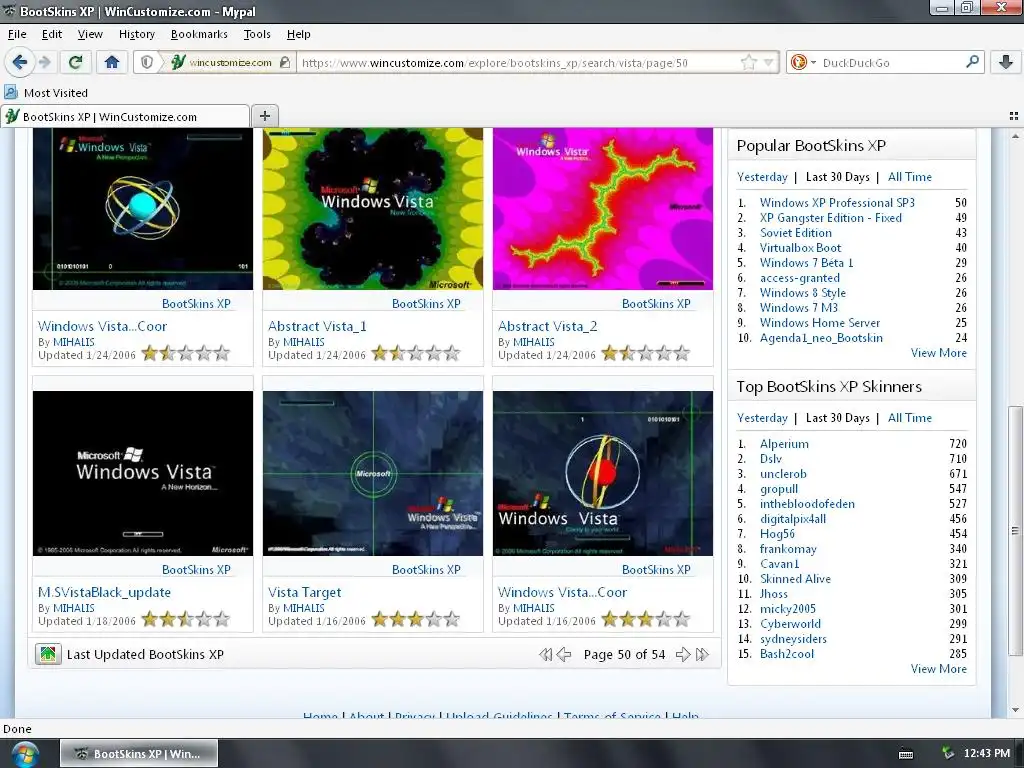The height and width of the screenshot is (768, 1024).
Task: Go to the previous results page arrow
Action: coord(564,654)
